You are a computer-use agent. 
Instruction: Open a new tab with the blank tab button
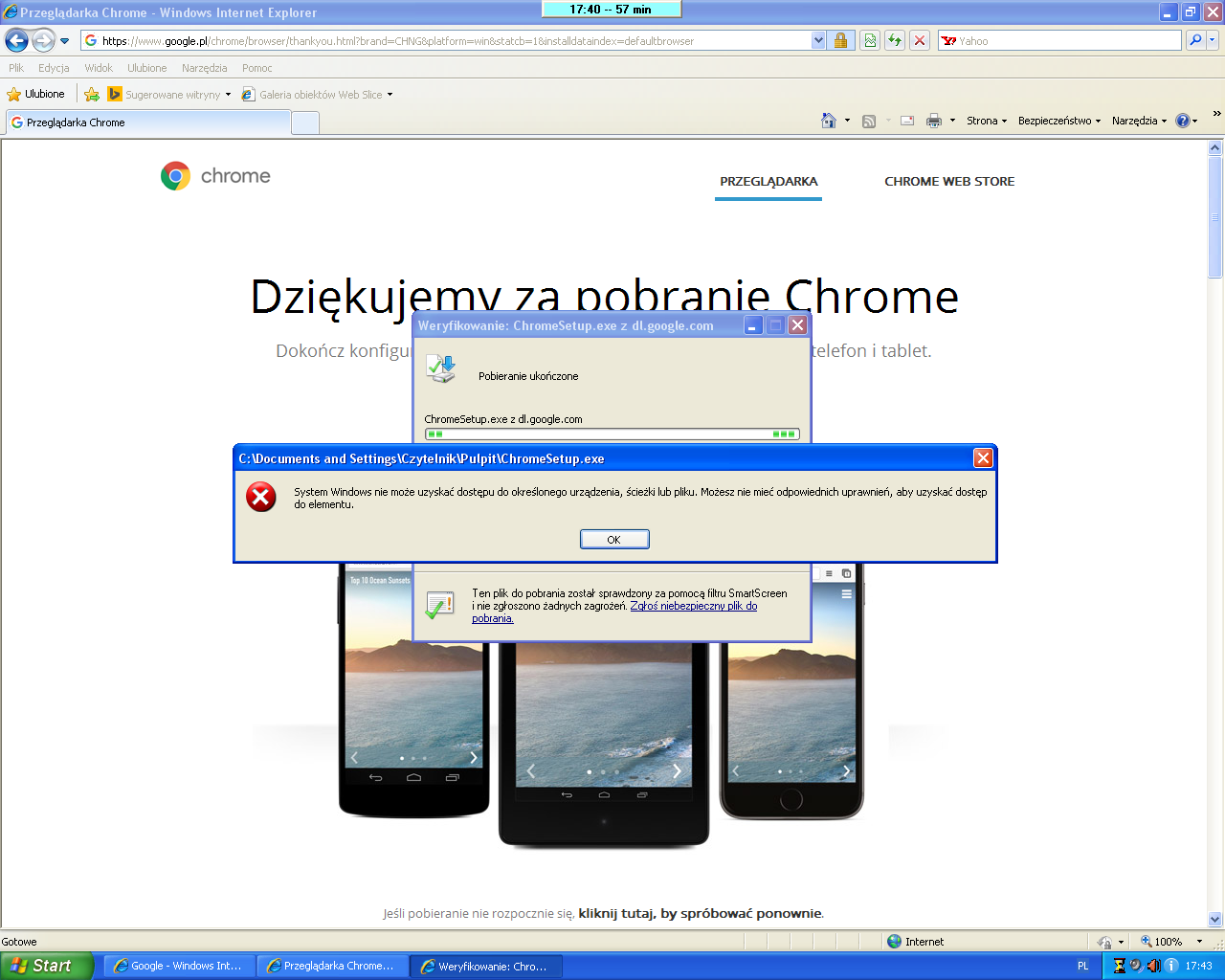pos(304,122)
